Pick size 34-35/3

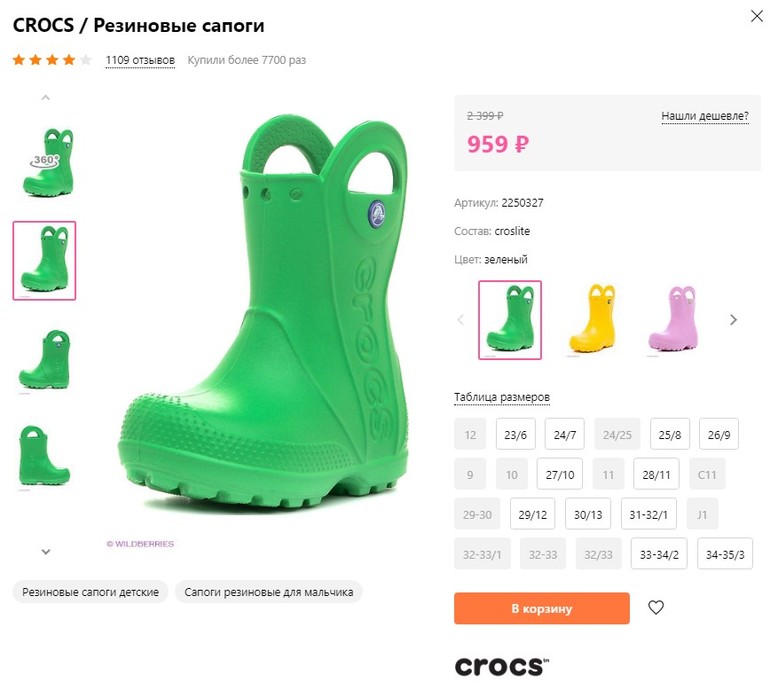tap(727, 553)
